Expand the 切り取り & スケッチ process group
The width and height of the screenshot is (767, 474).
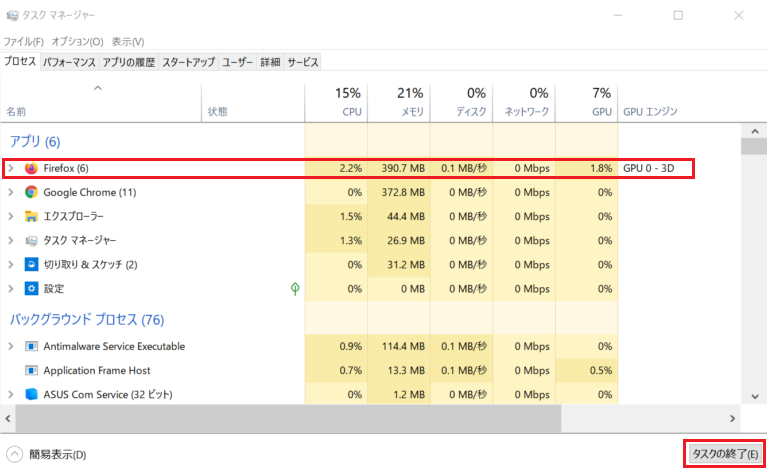(x=11, y=264)
